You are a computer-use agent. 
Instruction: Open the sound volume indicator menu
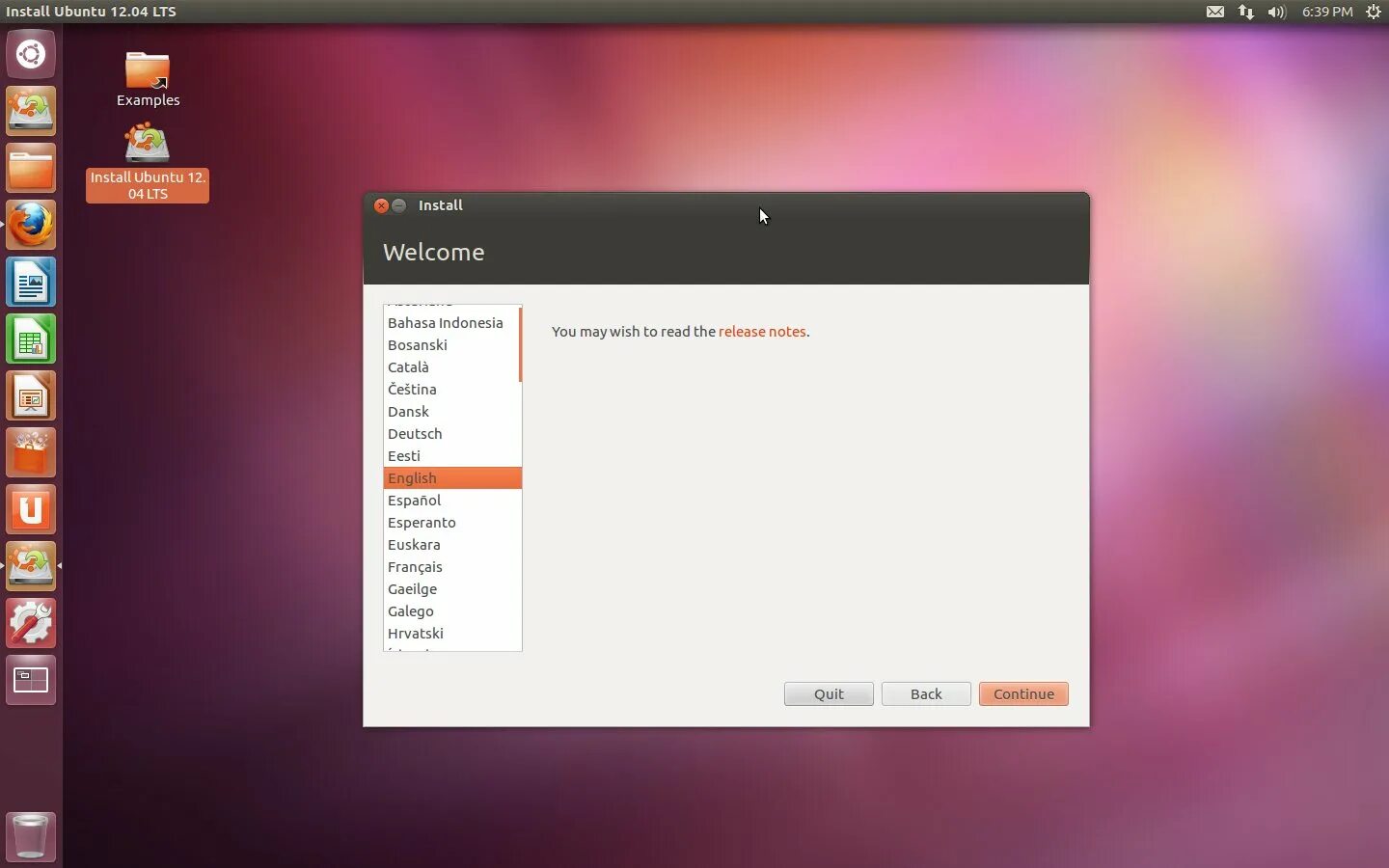(x=1277, y=12)
